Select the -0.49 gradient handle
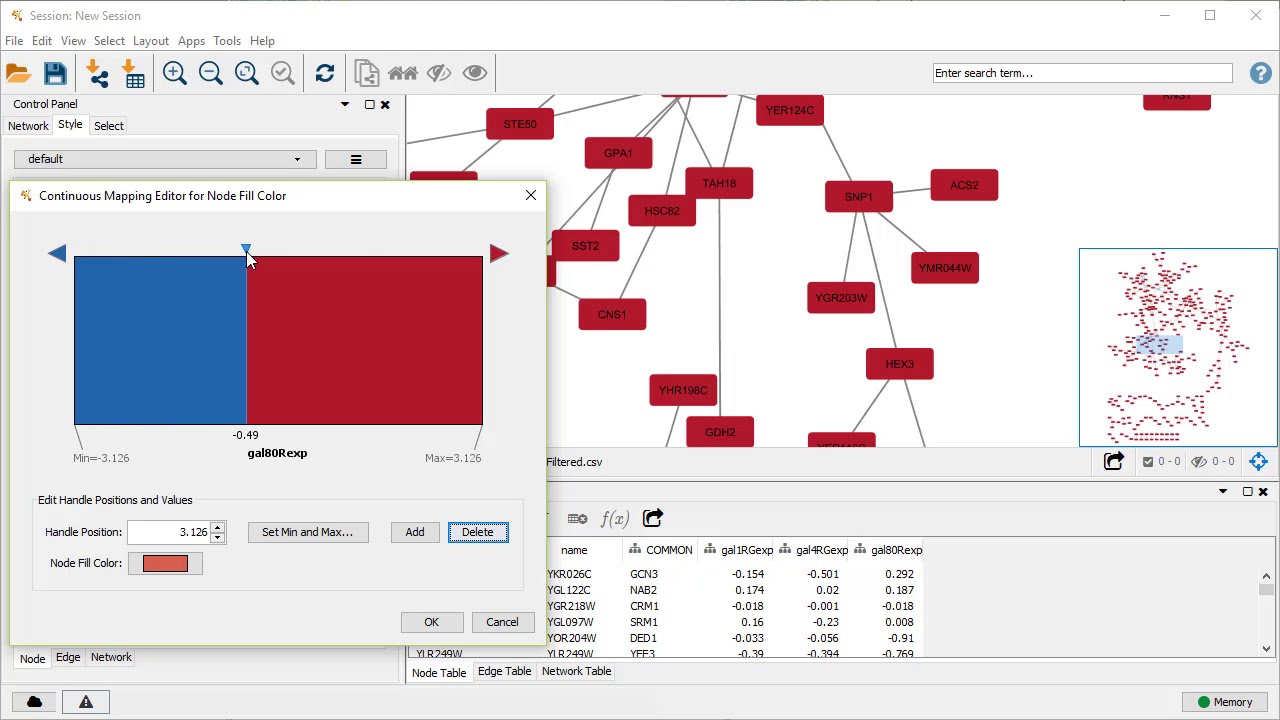Viewport: 1280px width, 720px height. (x=246, y=249)
